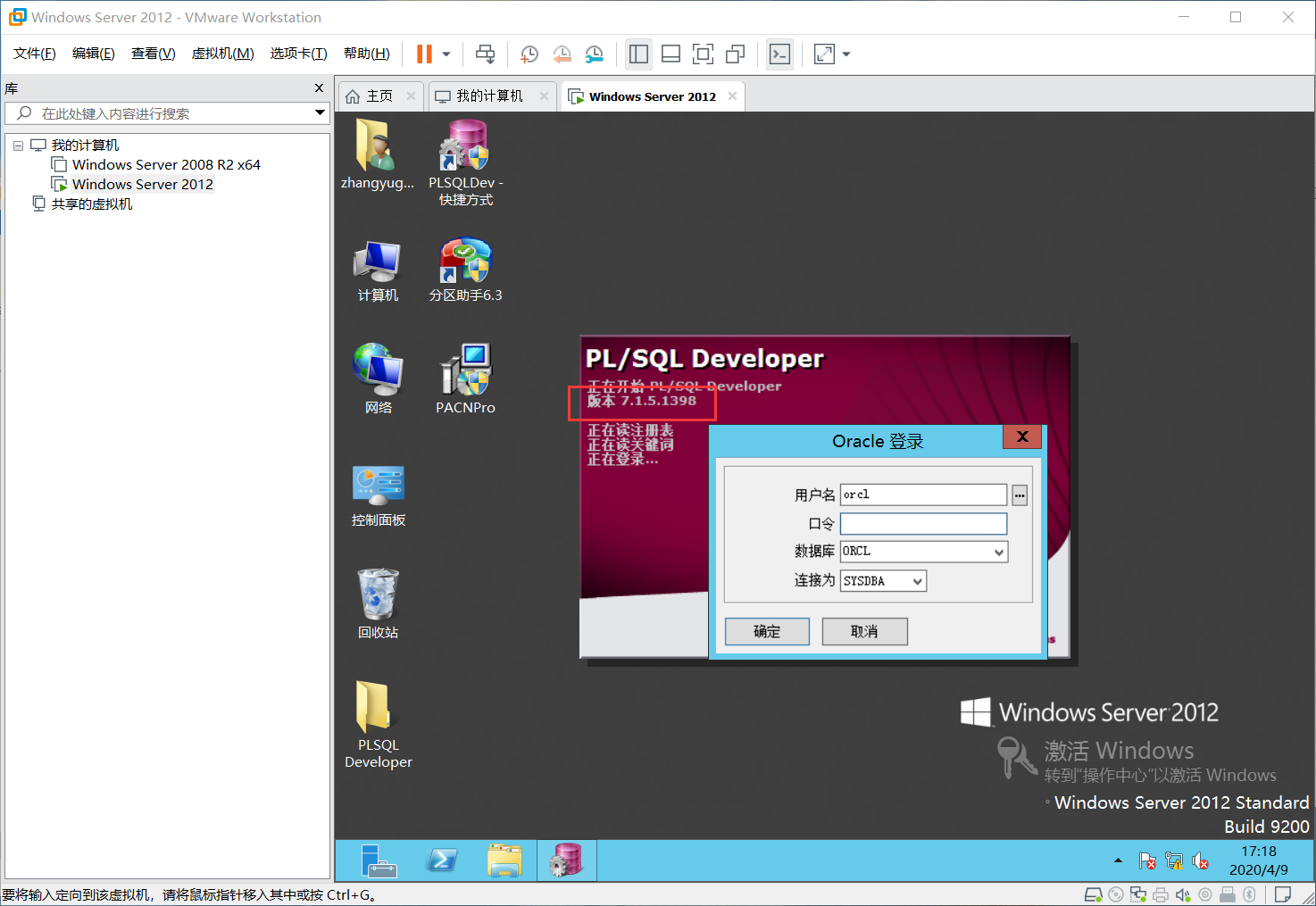Open Server Manager from guest taskbar
The height and width of the screenshot is (906, 1316).
(x=378, y=861)
